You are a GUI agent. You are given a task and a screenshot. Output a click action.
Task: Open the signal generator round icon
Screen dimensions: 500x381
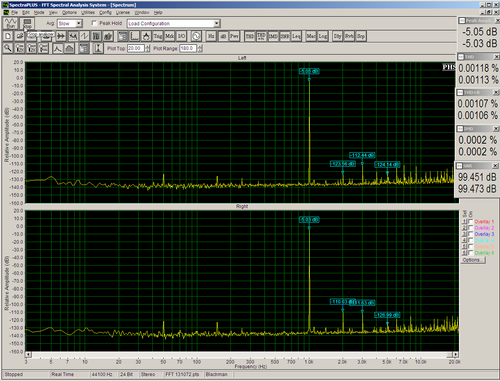tap(196, 36)
